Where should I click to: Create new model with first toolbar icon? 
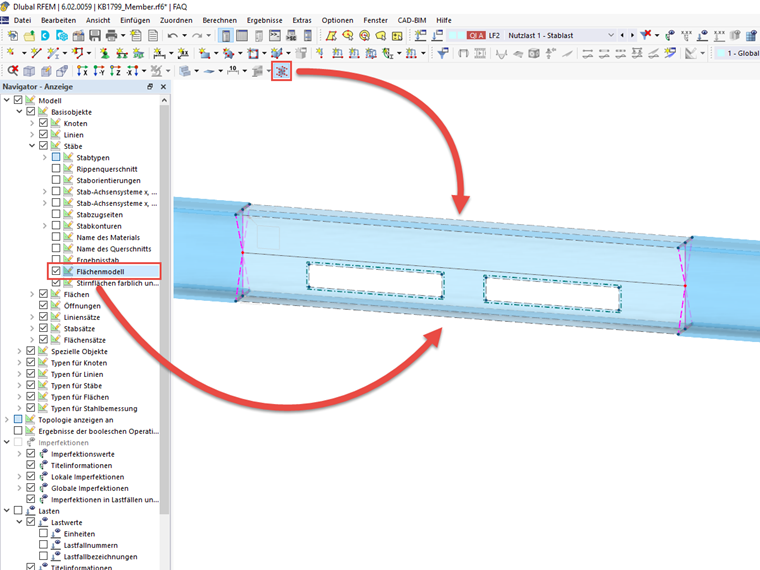13,35
